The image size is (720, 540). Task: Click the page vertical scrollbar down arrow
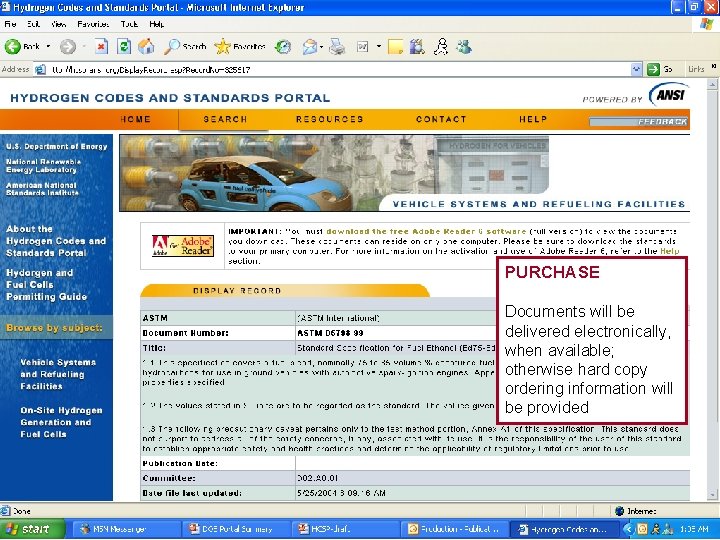click(x=712, y=495)
